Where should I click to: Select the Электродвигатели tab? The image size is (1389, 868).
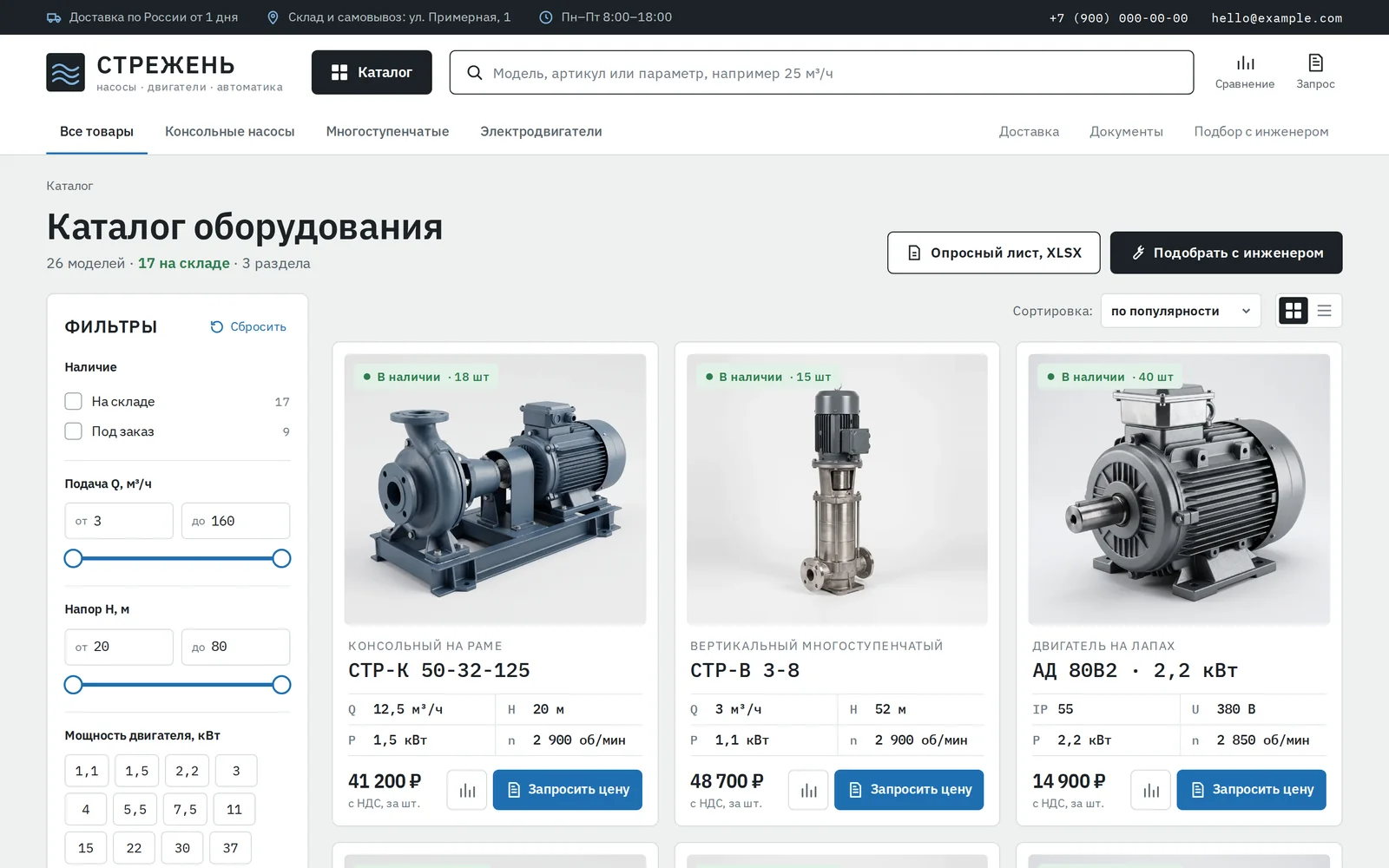pyautogui.click(x=541, y=132)
